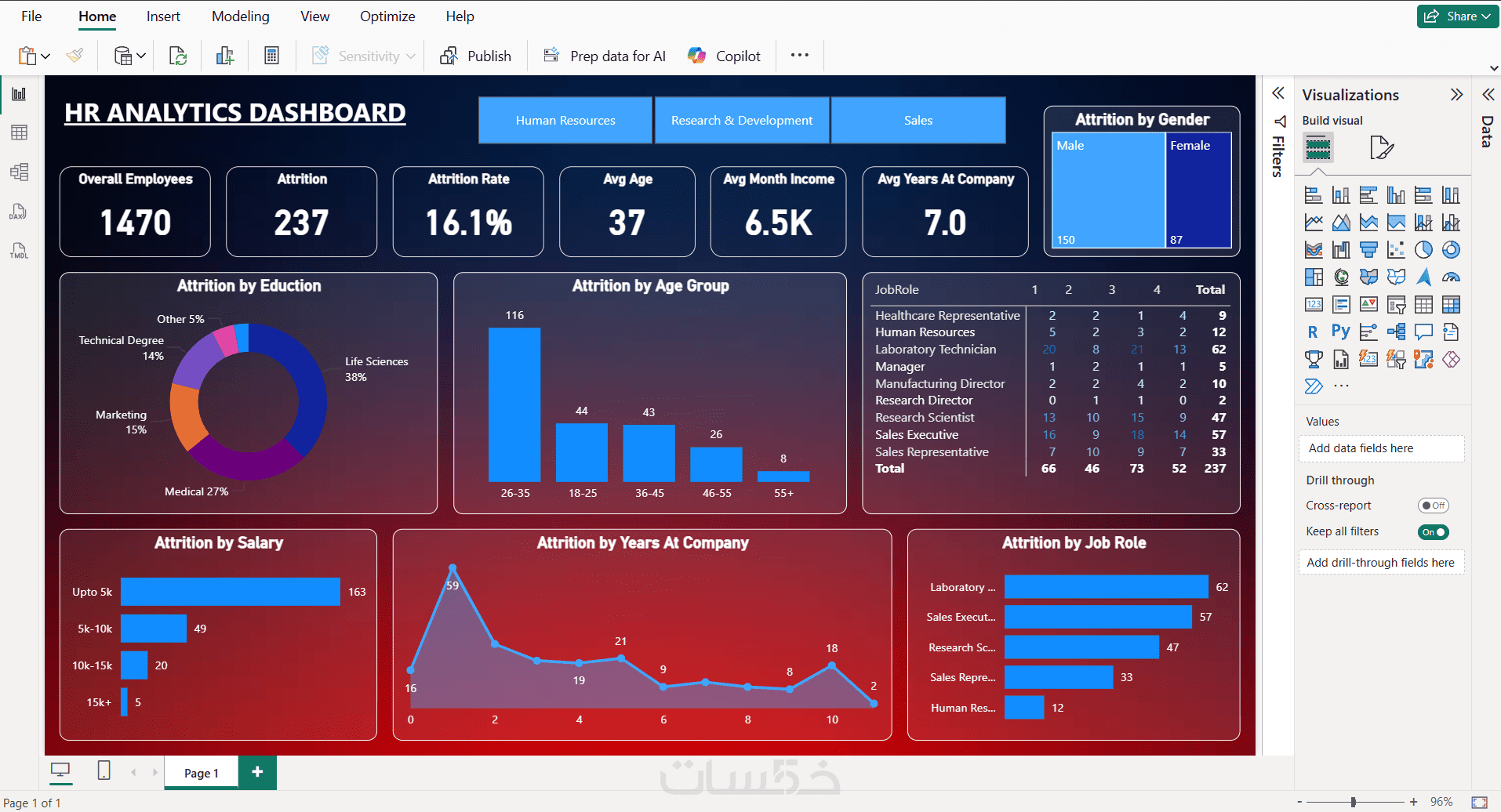Turn off the Keep all filters toggle

click(x=1433, y=532)
